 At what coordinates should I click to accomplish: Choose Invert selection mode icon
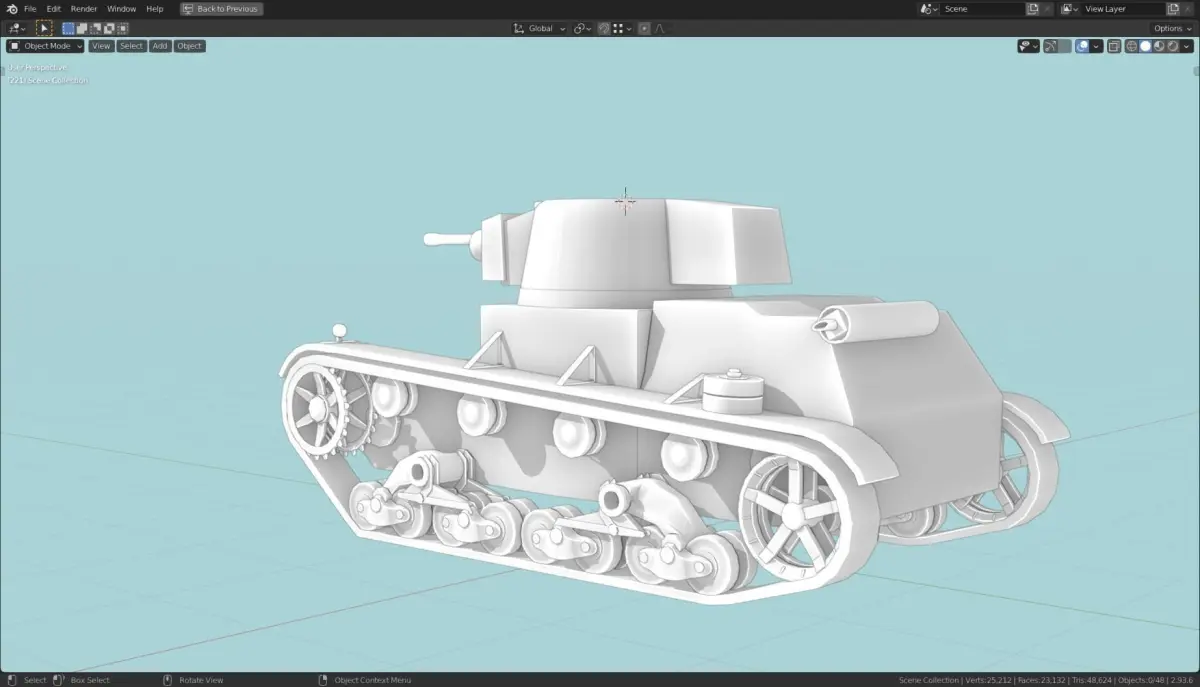(109, 28)
